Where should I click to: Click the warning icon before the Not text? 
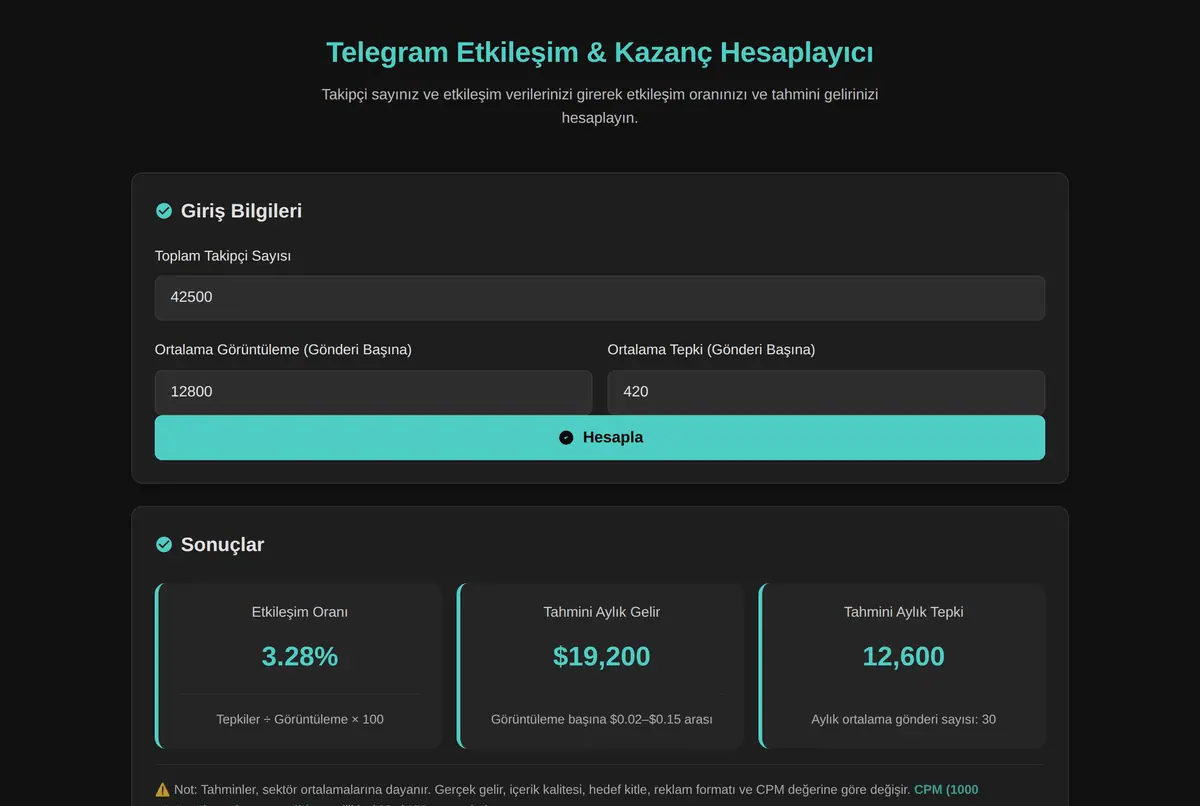click(163, 790)
